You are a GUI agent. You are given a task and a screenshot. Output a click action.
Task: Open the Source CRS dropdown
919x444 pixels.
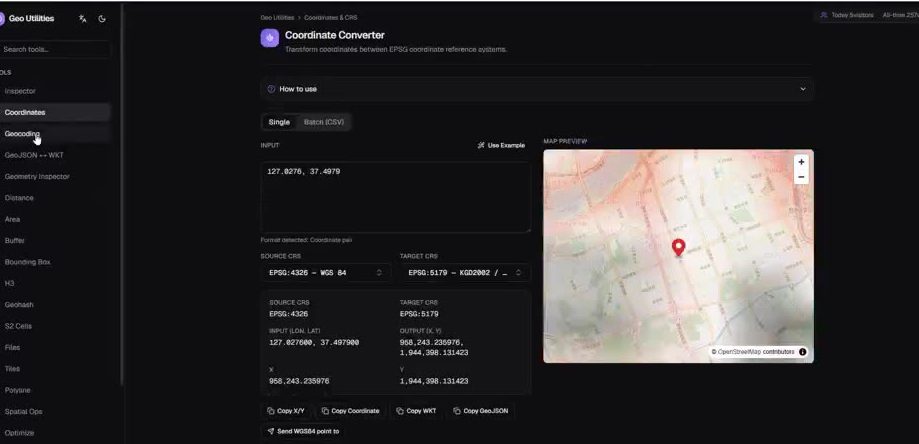[325, 273]
